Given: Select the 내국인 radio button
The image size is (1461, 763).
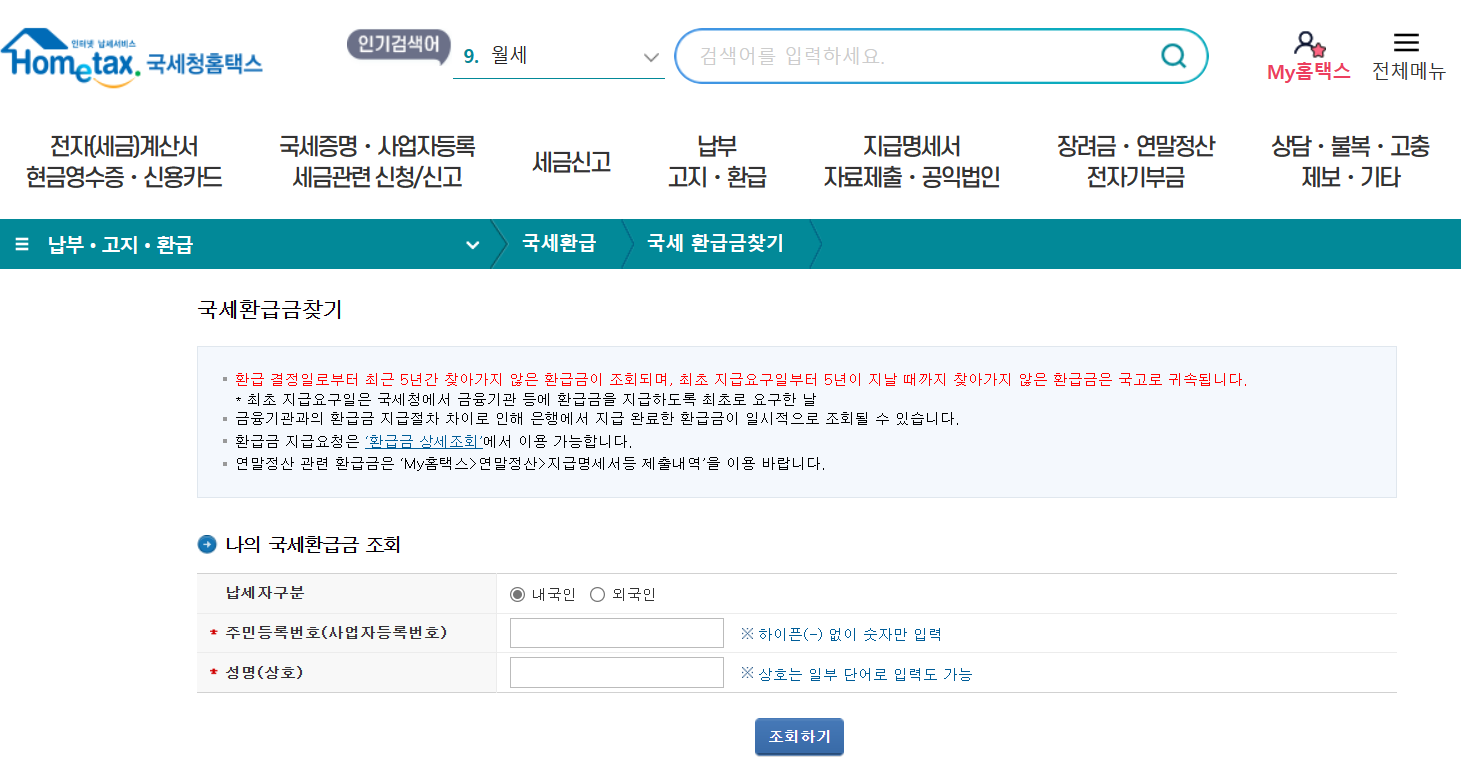Looking at the screenshot, I should 516,593.
